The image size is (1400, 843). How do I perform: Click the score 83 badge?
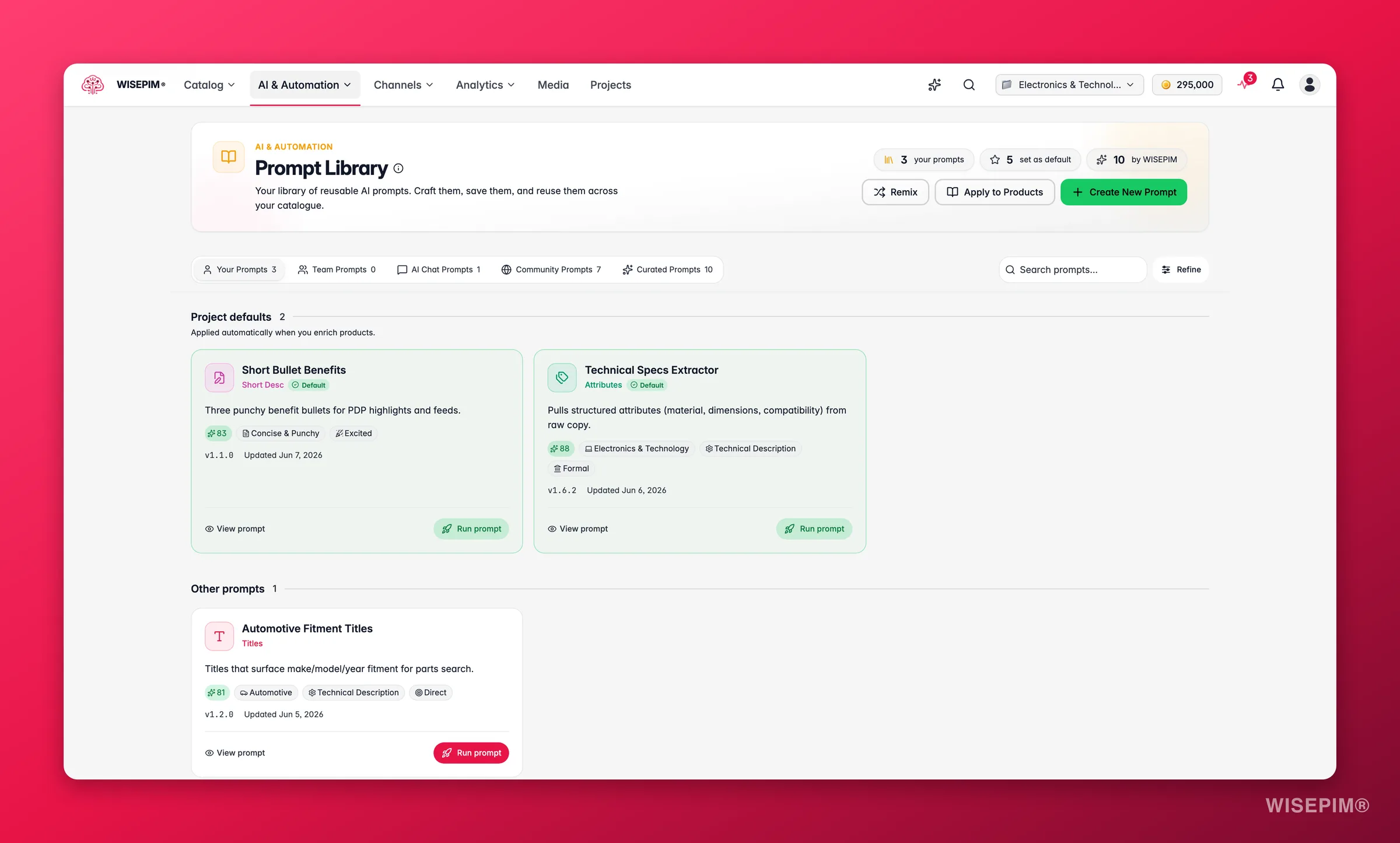point(218,433)
